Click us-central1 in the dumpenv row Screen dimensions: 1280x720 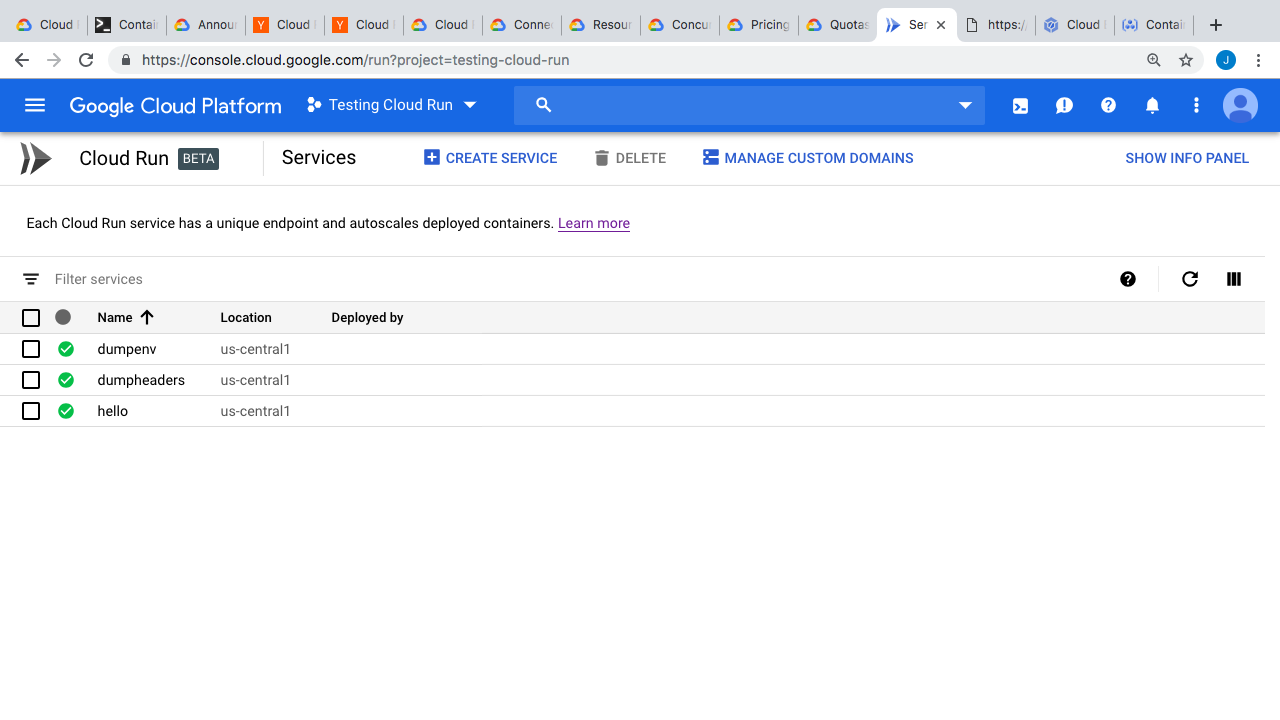[x=255, y=349]
